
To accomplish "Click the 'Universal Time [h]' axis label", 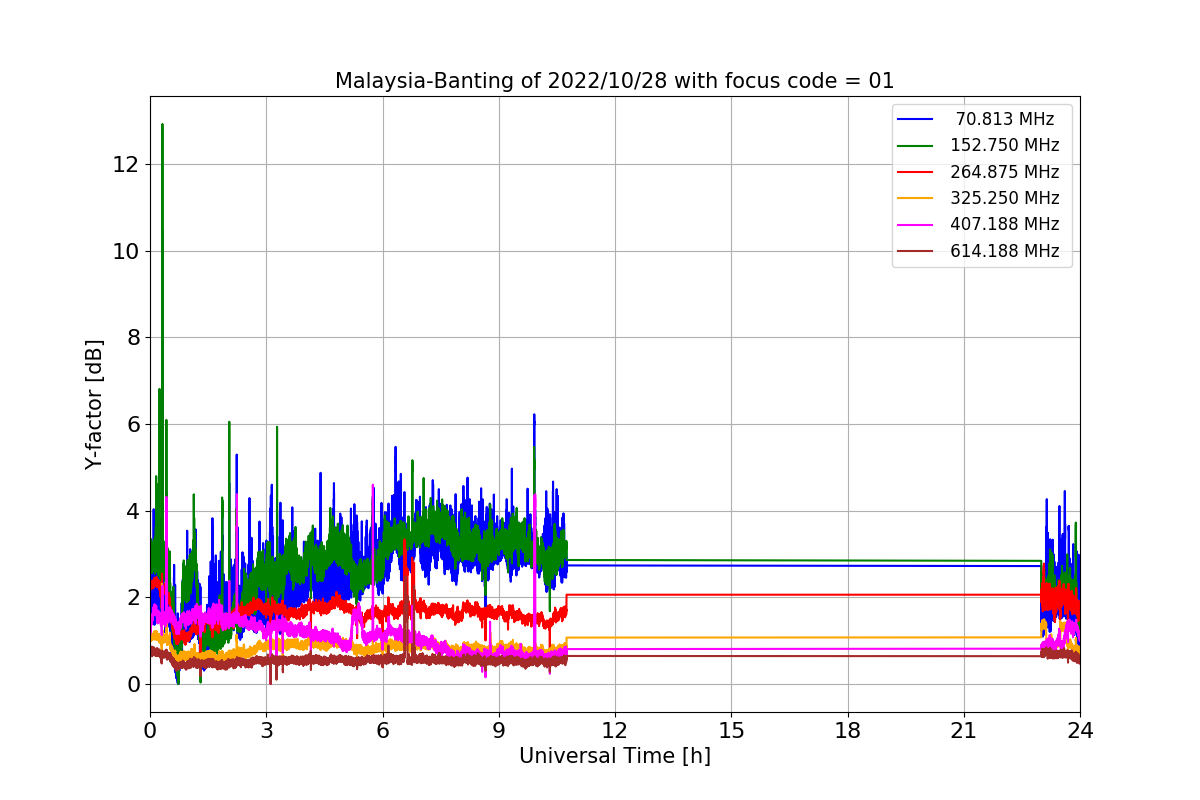I will (x=615, y=757).
